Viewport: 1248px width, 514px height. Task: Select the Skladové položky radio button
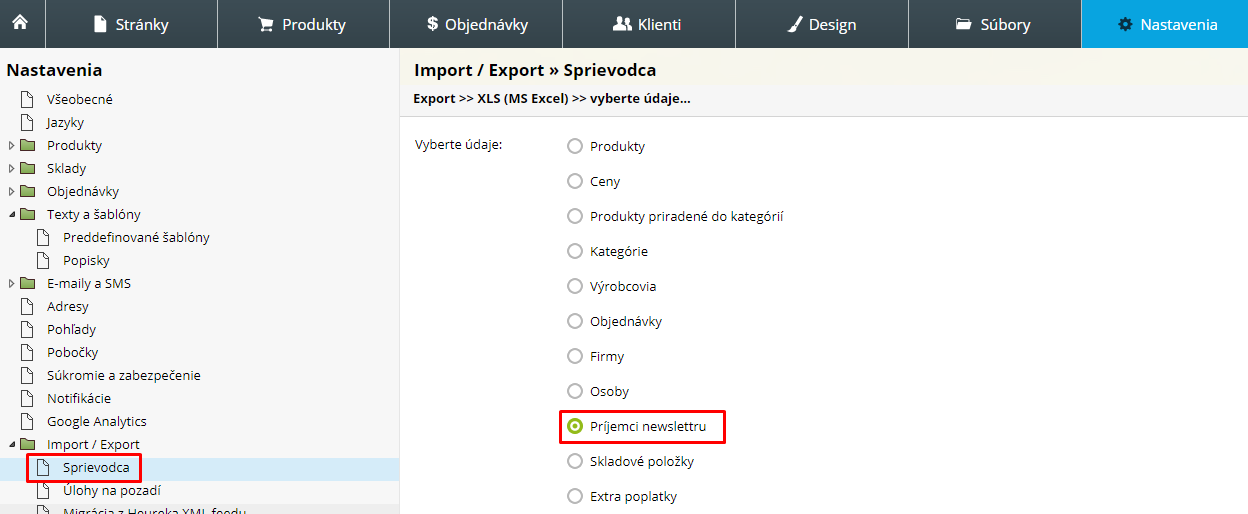[x=575, y=461]
